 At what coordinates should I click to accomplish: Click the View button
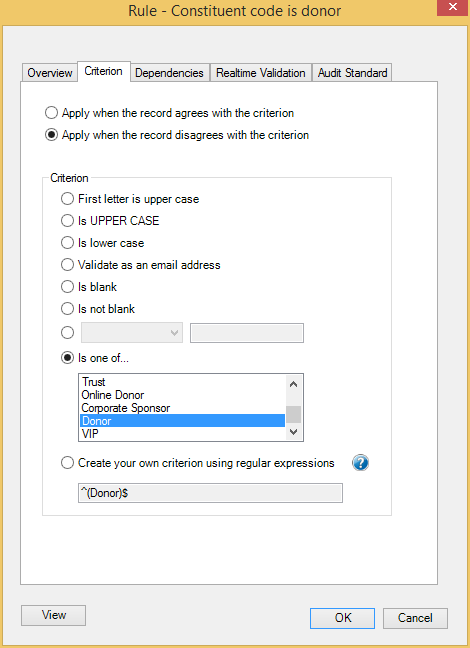(53, 615)
